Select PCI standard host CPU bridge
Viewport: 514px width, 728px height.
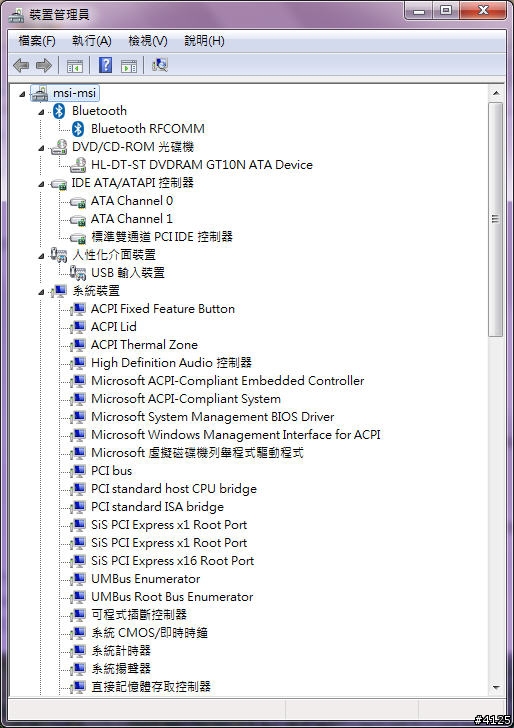click(174, 489)
